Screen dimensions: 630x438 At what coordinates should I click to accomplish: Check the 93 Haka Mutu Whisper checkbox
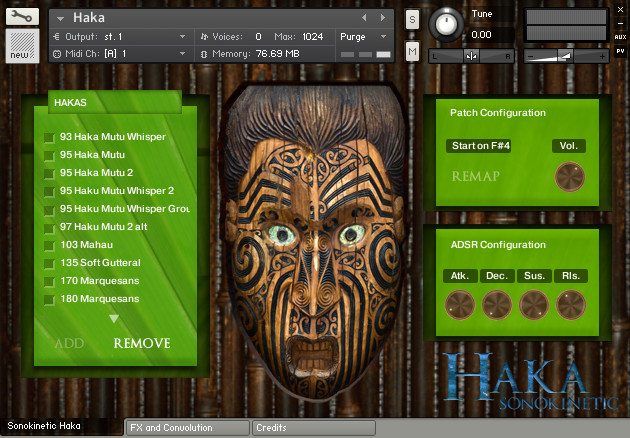48,137
